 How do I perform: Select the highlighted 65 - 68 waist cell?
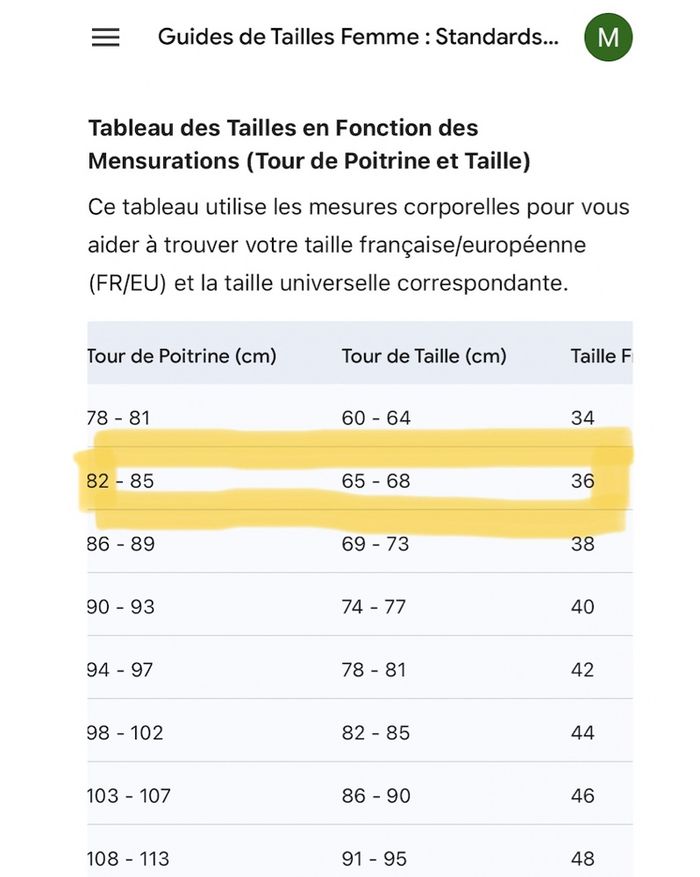click(x=376, y=481)
